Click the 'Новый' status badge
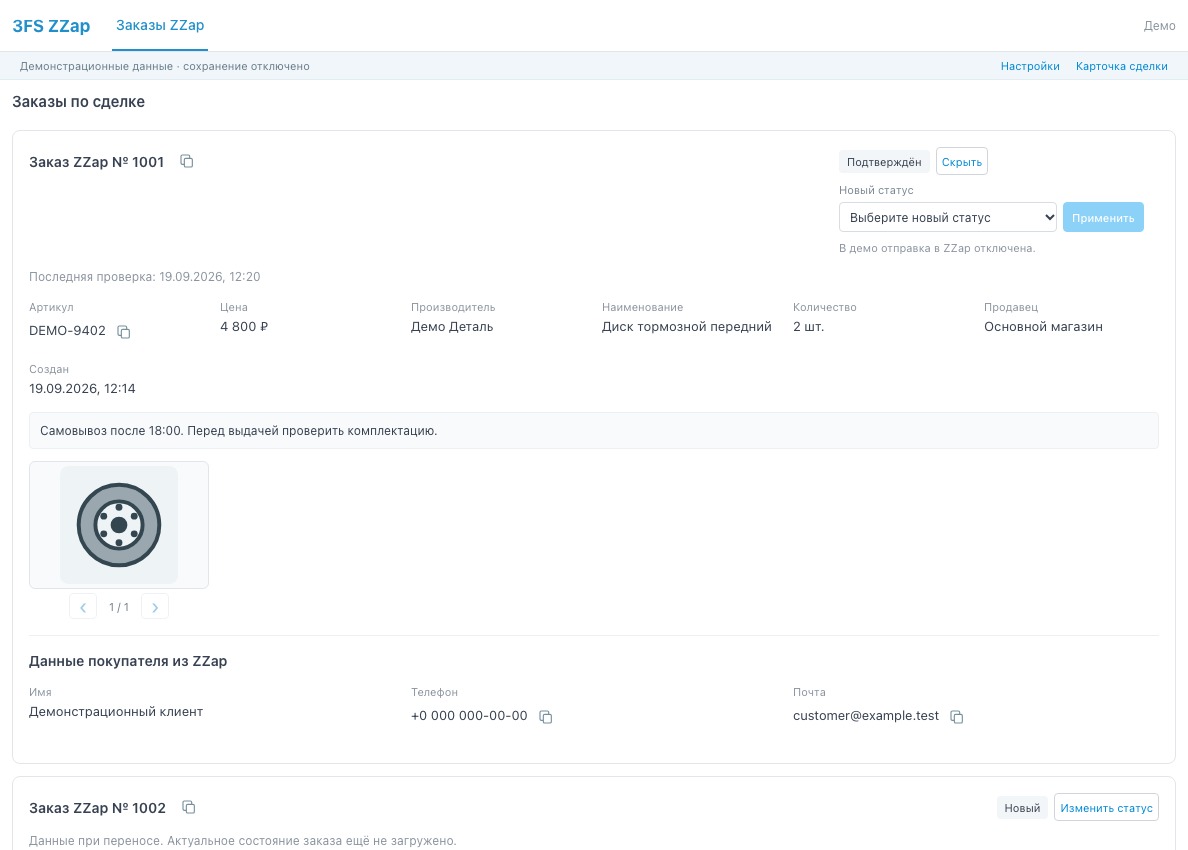 [x=1022, y=808]
